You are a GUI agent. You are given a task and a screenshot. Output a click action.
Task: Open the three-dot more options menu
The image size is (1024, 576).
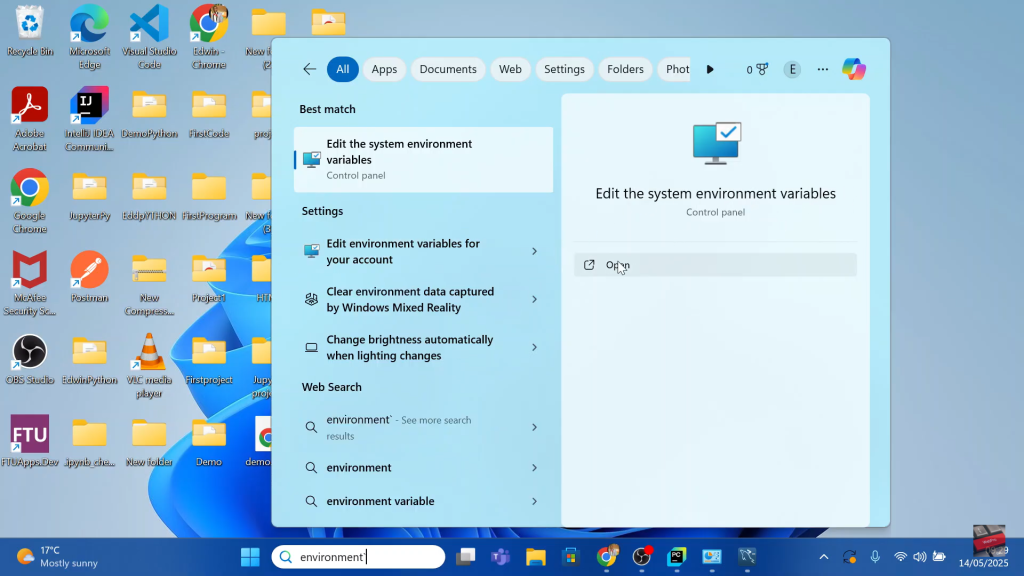(x=823, y=69)
